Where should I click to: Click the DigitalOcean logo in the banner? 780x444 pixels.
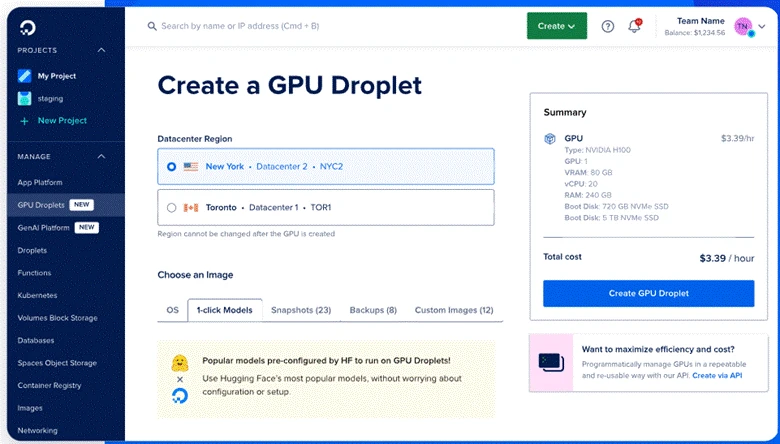pyautogui.click(x=180, y=396)
